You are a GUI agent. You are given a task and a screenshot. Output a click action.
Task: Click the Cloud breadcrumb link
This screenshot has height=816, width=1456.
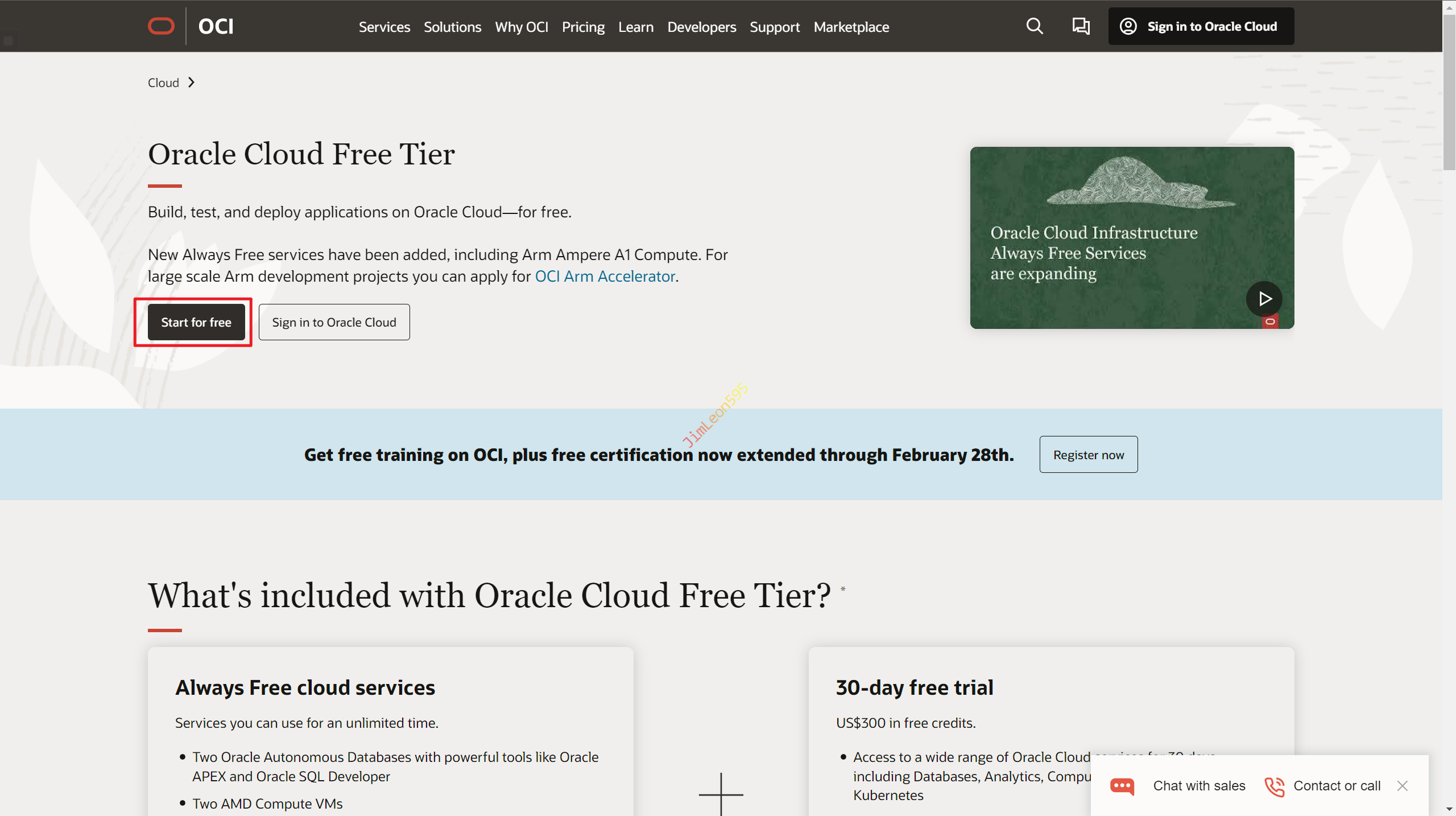(163, 83)
